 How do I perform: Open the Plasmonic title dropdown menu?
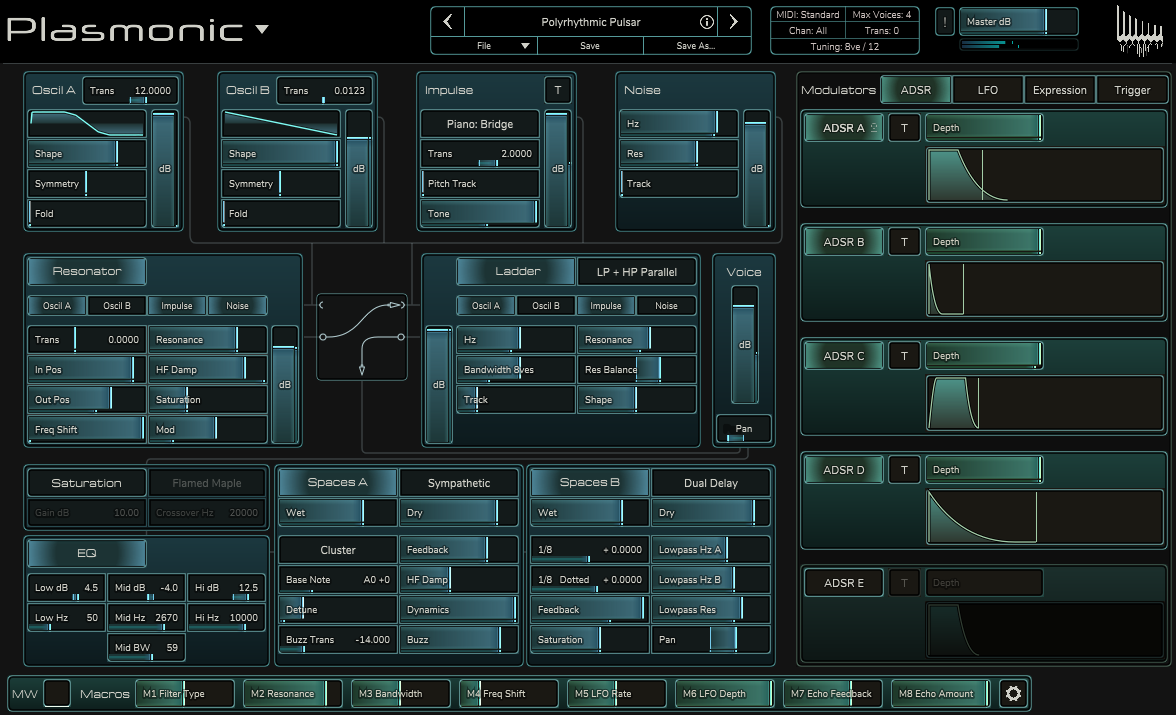point(262,30)
